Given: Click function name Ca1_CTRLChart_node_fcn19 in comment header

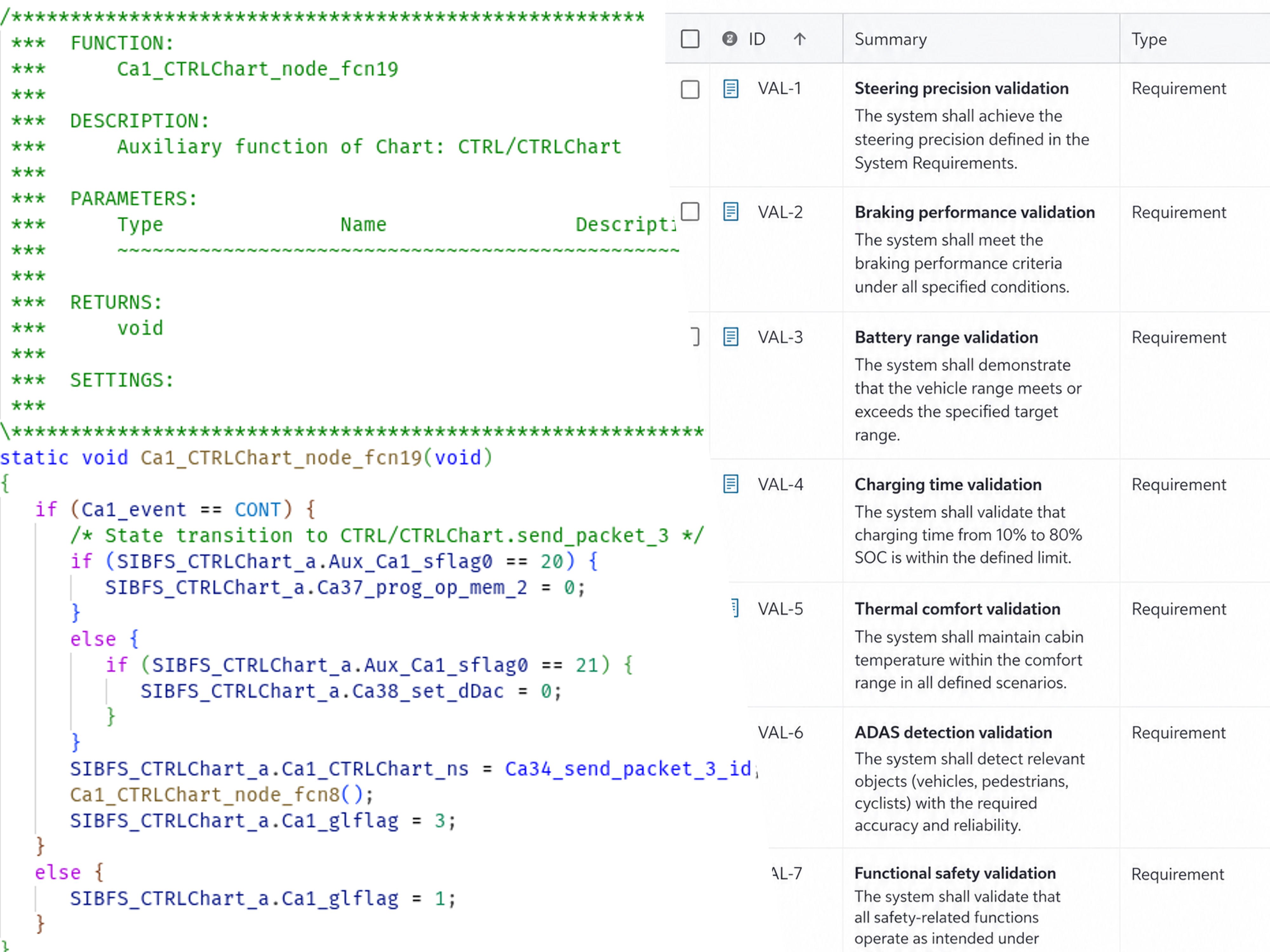Looking at the screenshot, I should pos(257,69).
